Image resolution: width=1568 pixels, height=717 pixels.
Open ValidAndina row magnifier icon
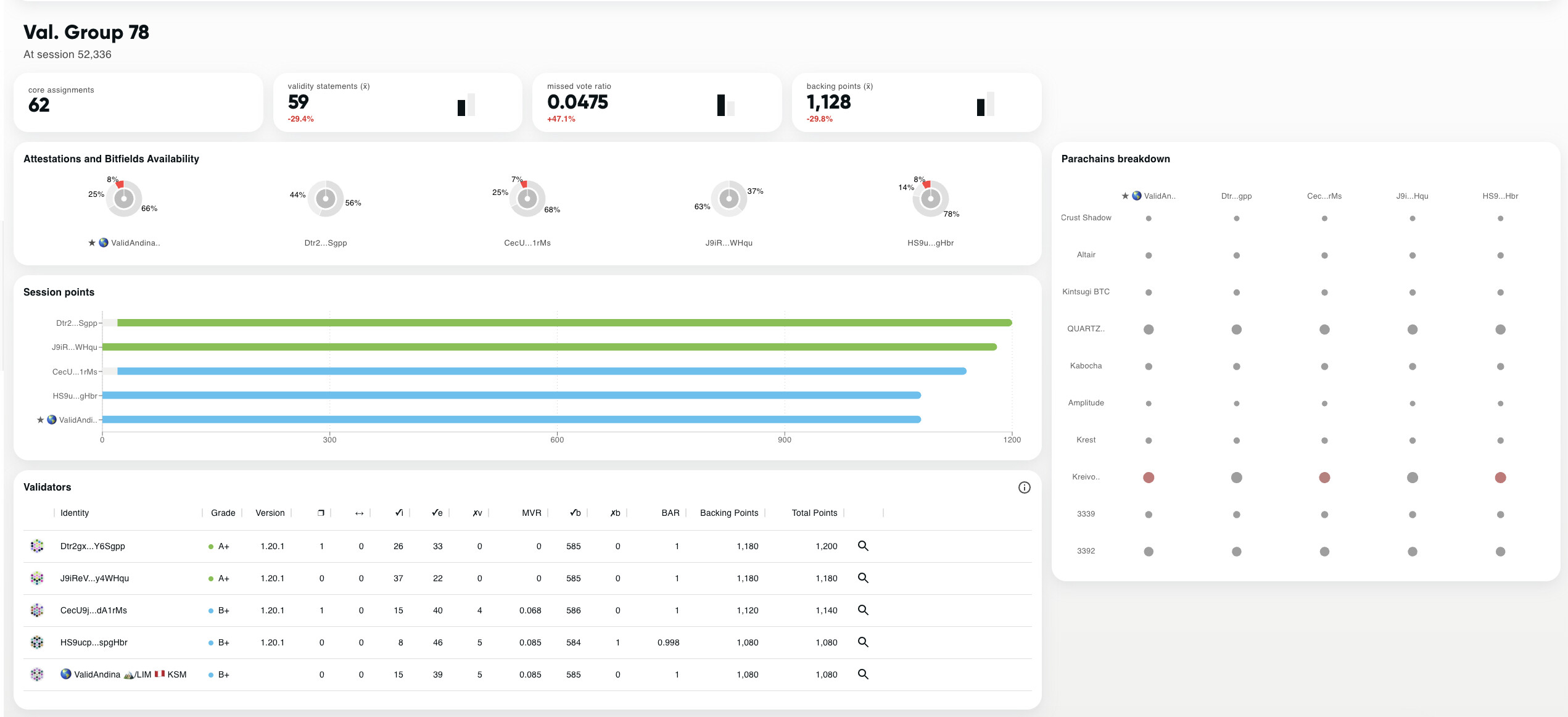click(863, 674)
